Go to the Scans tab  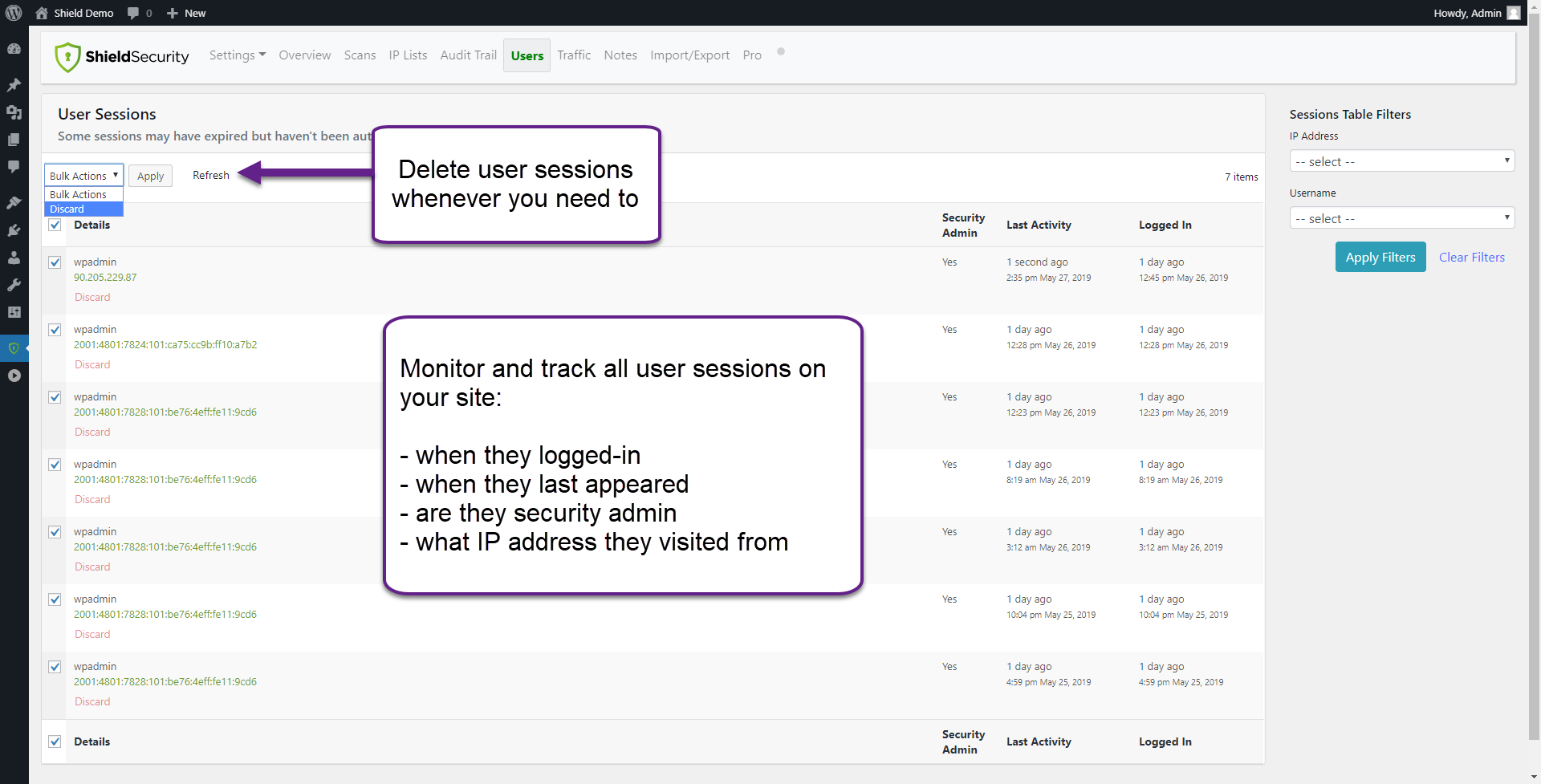coord(360,55)
